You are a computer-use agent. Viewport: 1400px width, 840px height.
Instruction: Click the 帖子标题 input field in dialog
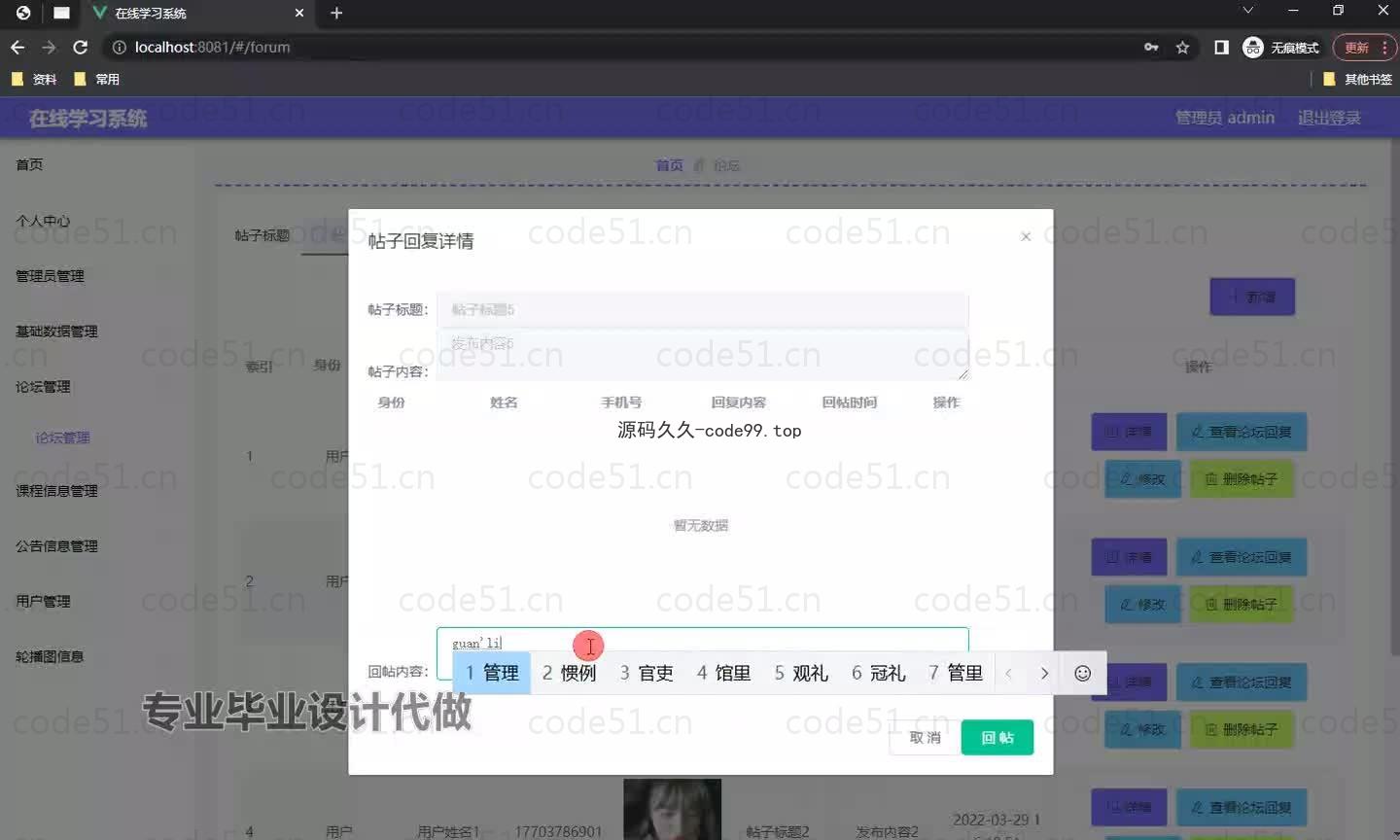[702, 309]
